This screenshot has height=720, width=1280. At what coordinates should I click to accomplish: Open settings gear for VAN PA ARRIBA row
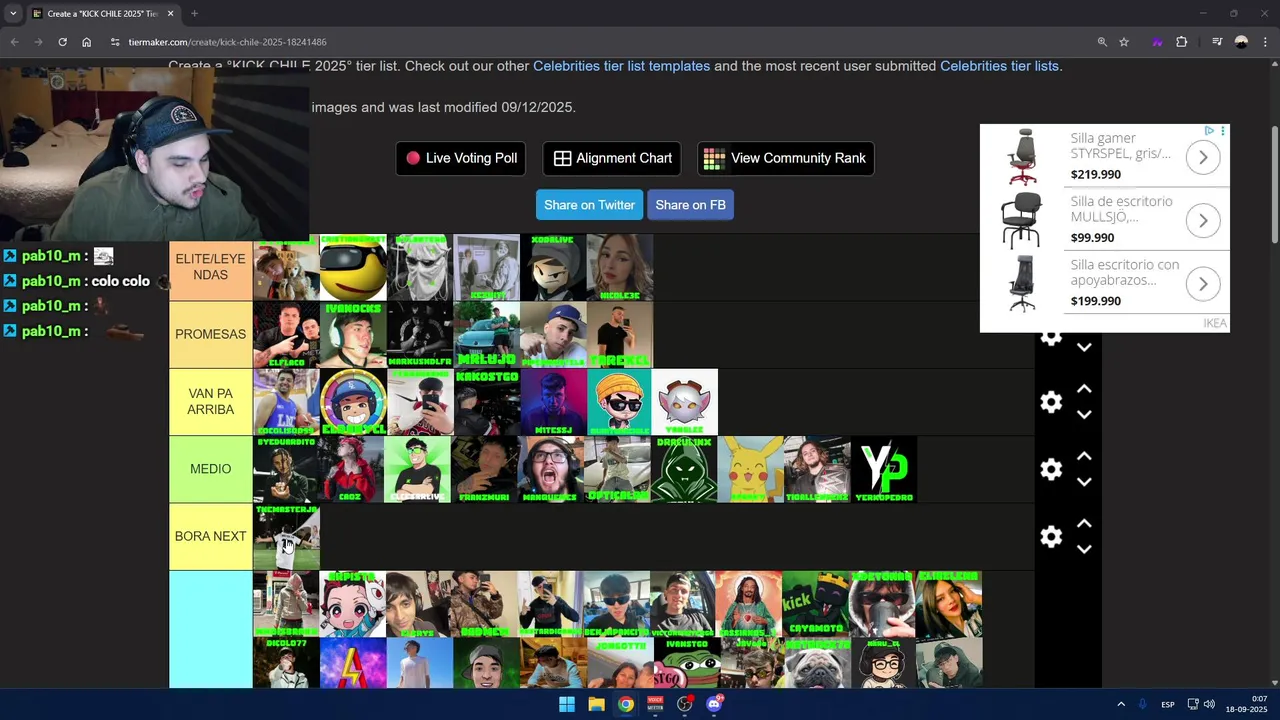pyautogui.click(x=1051, y=402)
